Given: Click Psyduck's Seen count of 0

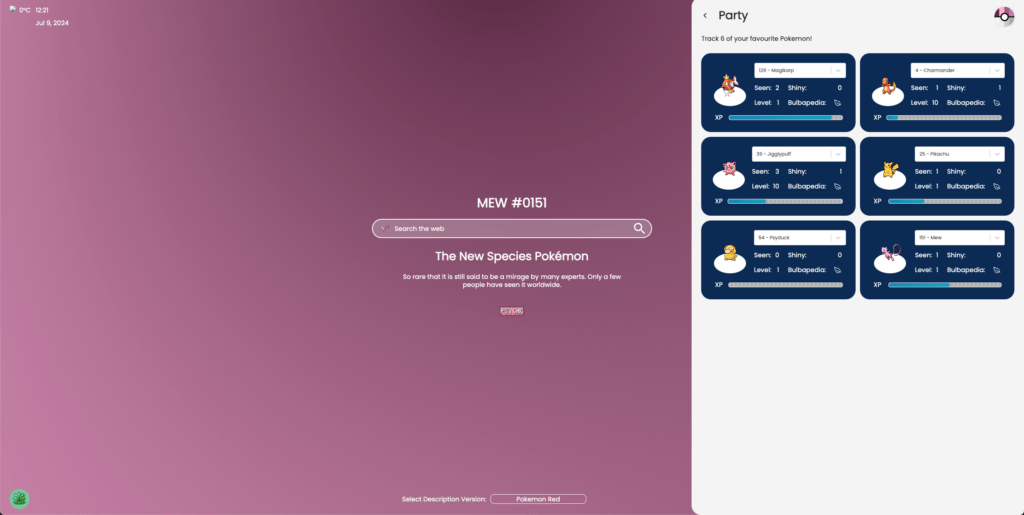Looking at the screenshot, I should click(x=777, y=255).
